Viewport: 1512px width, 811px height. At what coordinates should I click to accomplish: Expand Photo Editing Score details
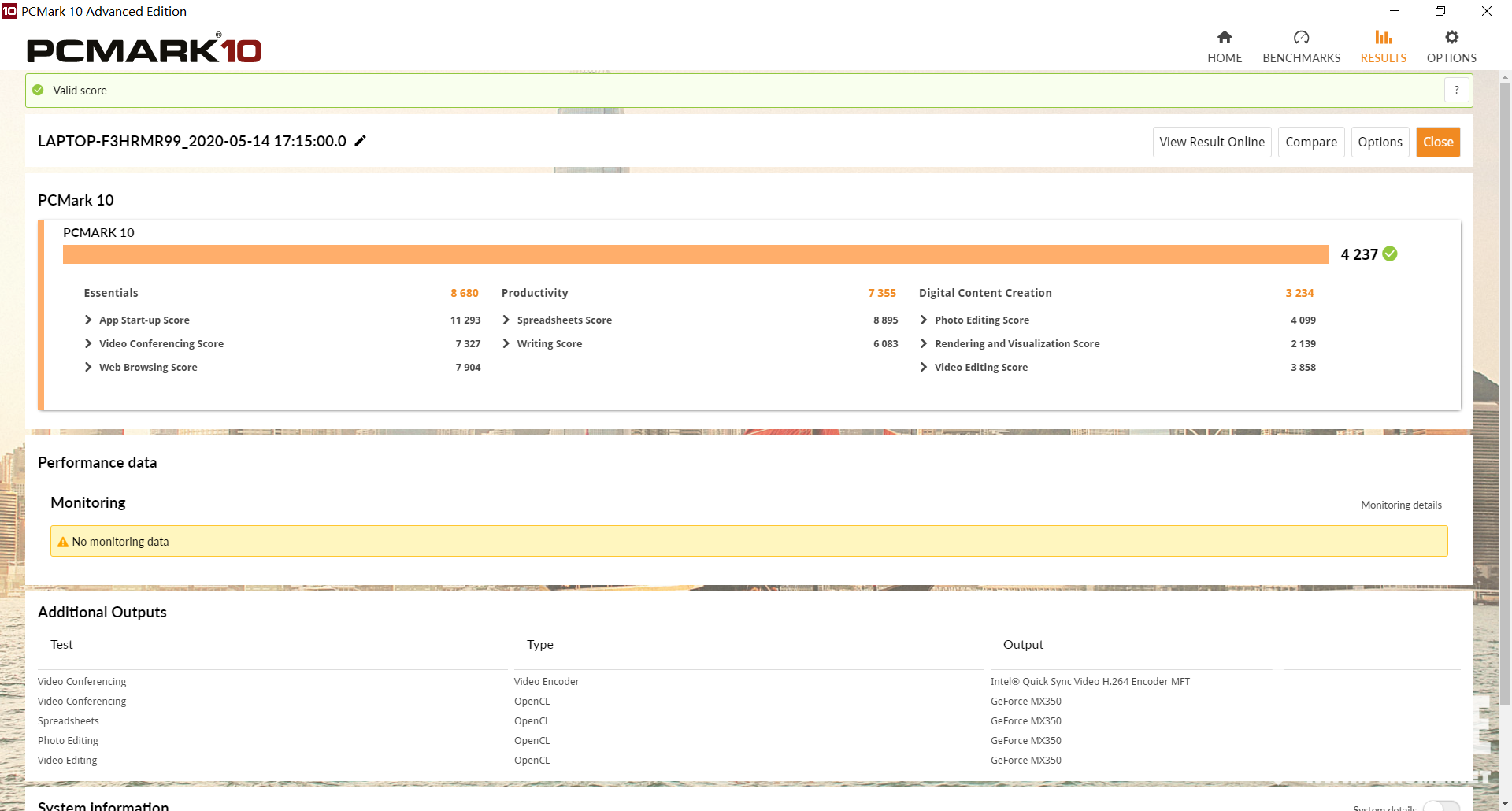coord(924,320)
